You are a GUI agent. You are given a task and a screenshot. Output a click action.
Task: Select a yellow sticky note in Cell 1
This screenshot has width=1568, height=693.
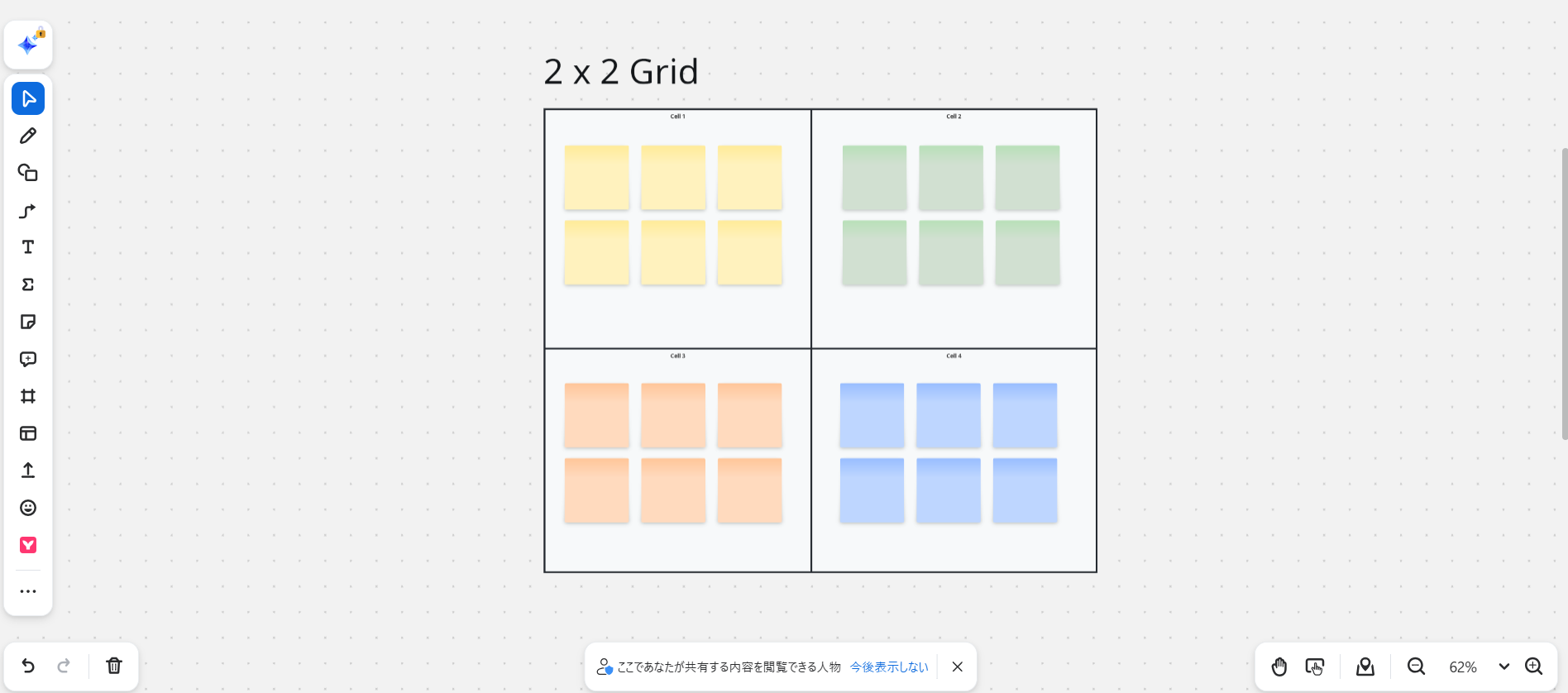point(596,177)
